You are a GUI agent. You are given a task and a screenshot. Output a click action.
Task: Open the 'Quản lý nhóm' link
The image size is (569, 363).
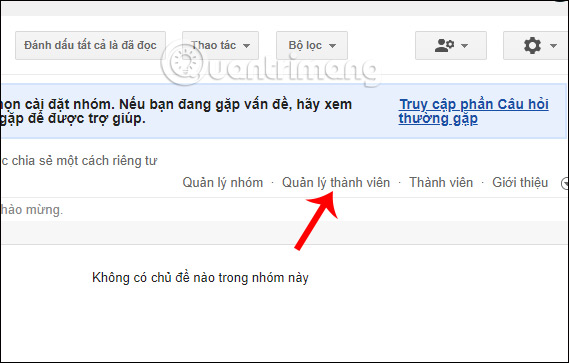tap(222, 183)
